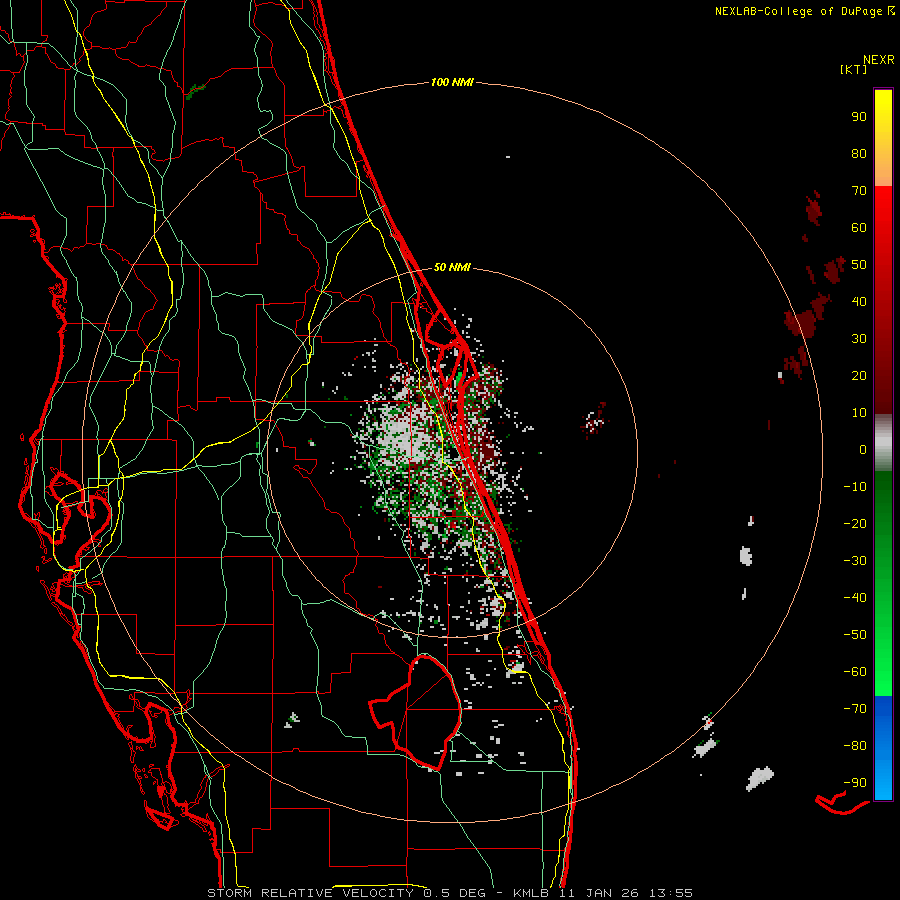
Task: Click the [KT] units label
Action: pos(853,69)
